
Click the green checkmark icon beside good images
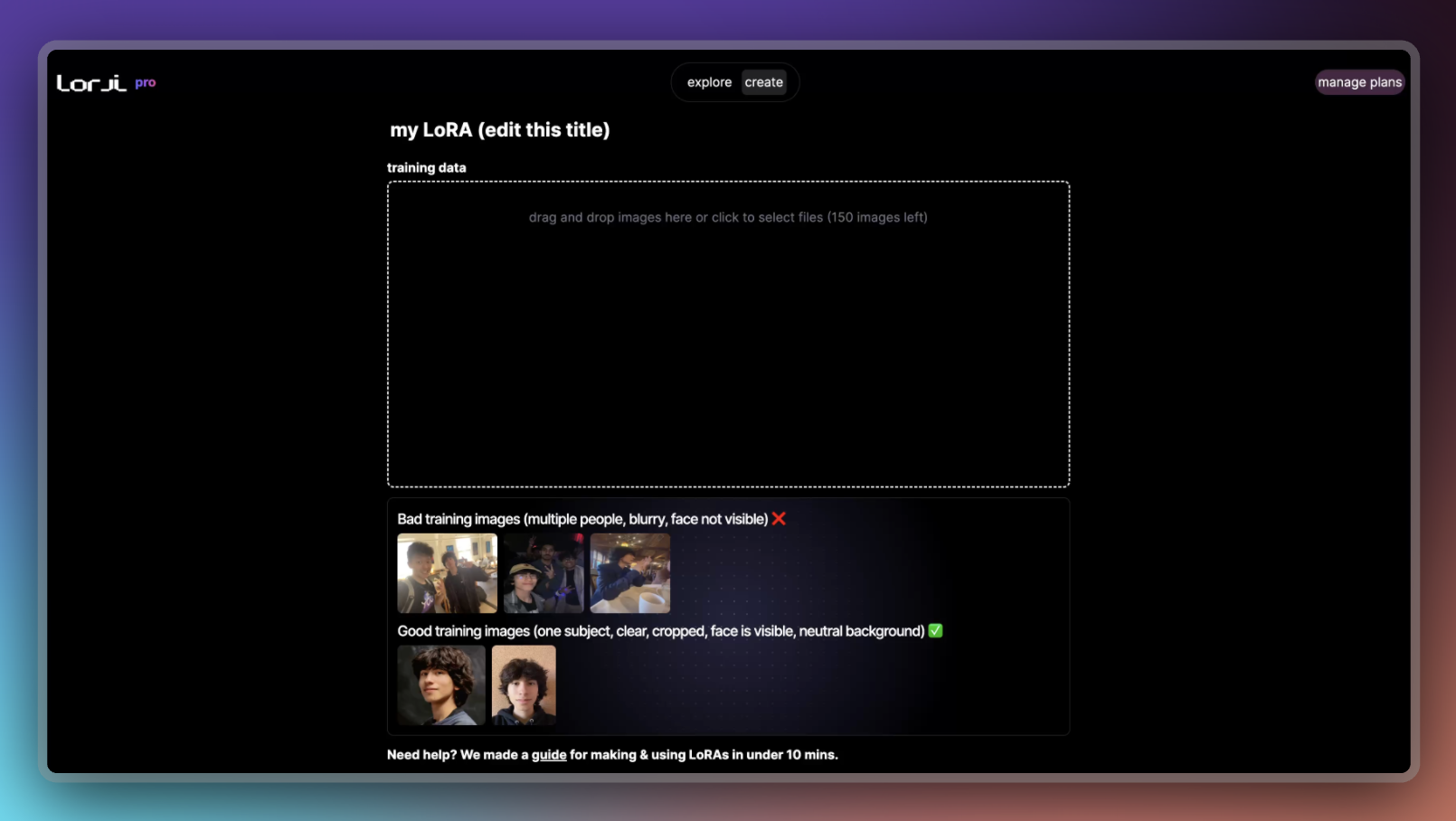[x=936, y=631]
